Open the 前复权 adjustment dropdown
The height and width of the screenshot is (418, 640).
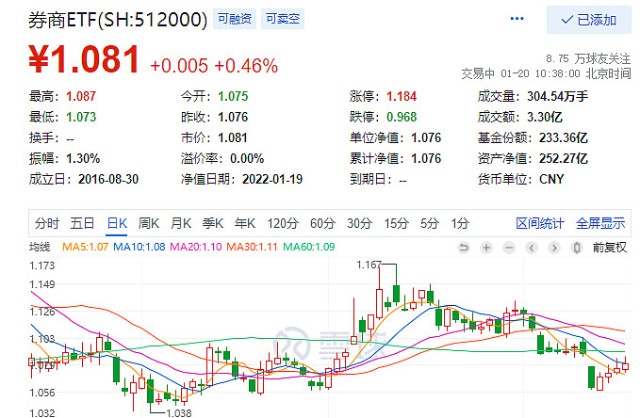[609, 247]
